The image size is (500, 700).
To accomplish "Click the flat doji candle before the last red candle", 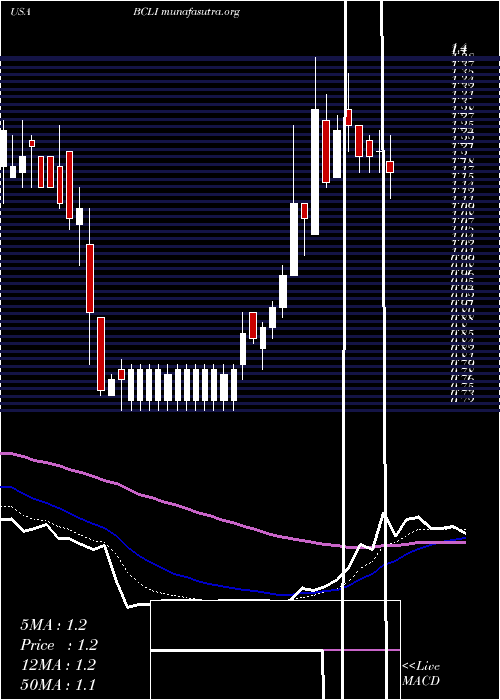I will pyautogui.click(x=380, y=152).
